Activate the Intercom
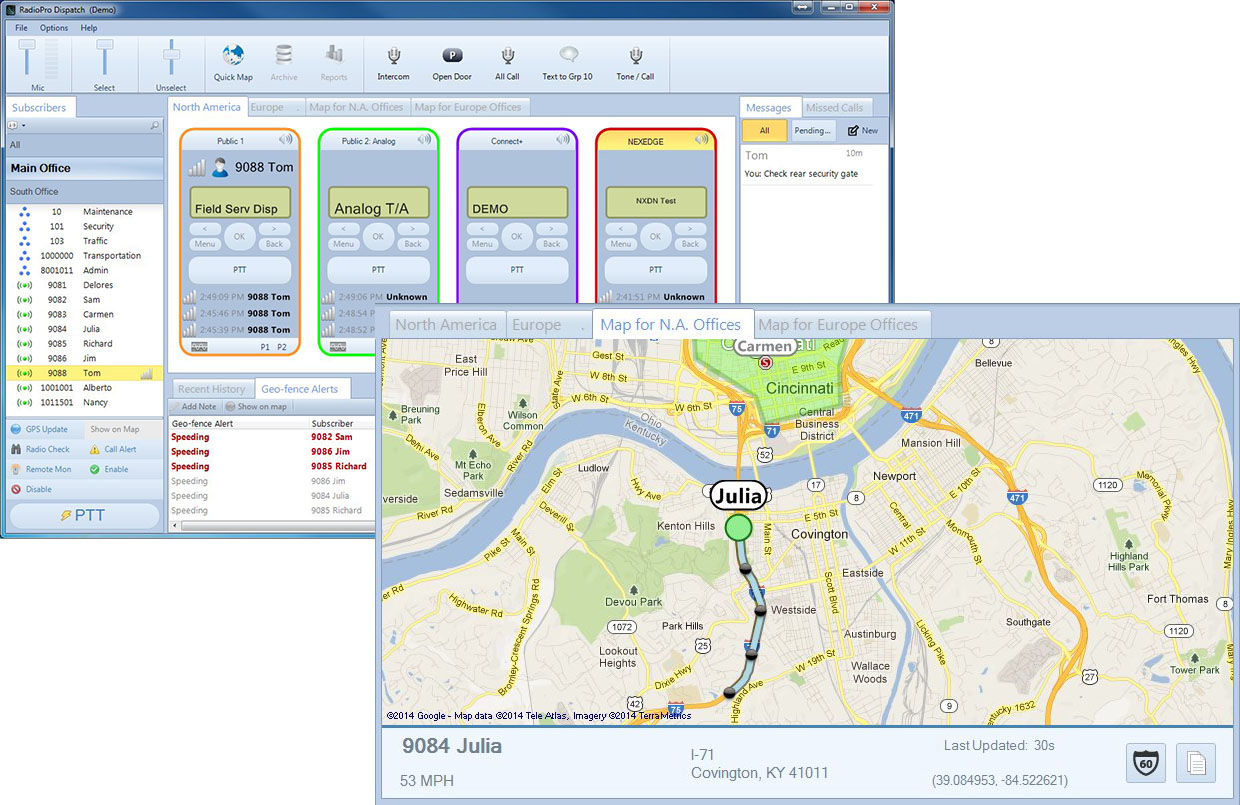 click(392, 62)
